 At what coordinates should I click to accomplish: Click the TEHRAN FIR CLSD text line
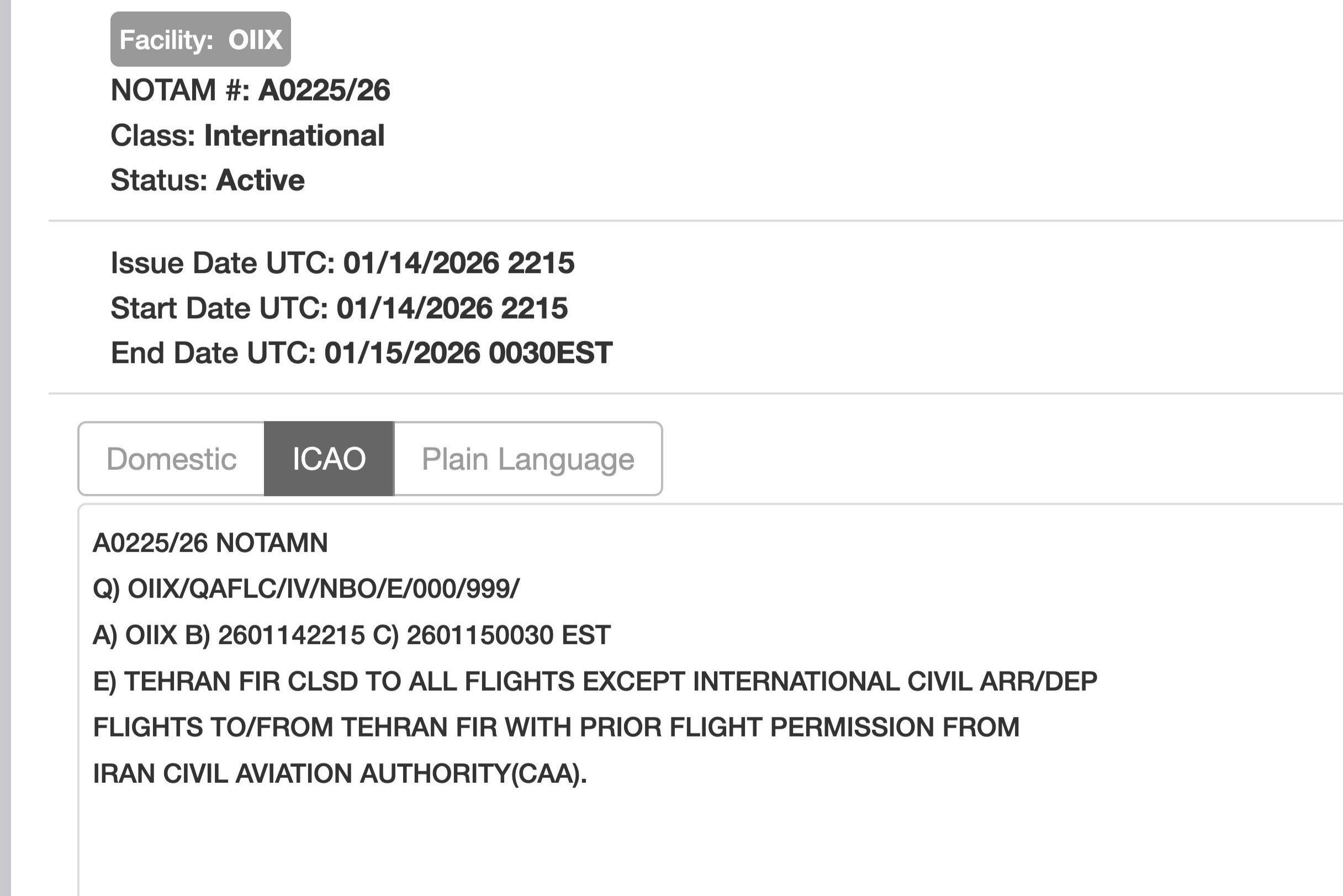click(594, 681)
